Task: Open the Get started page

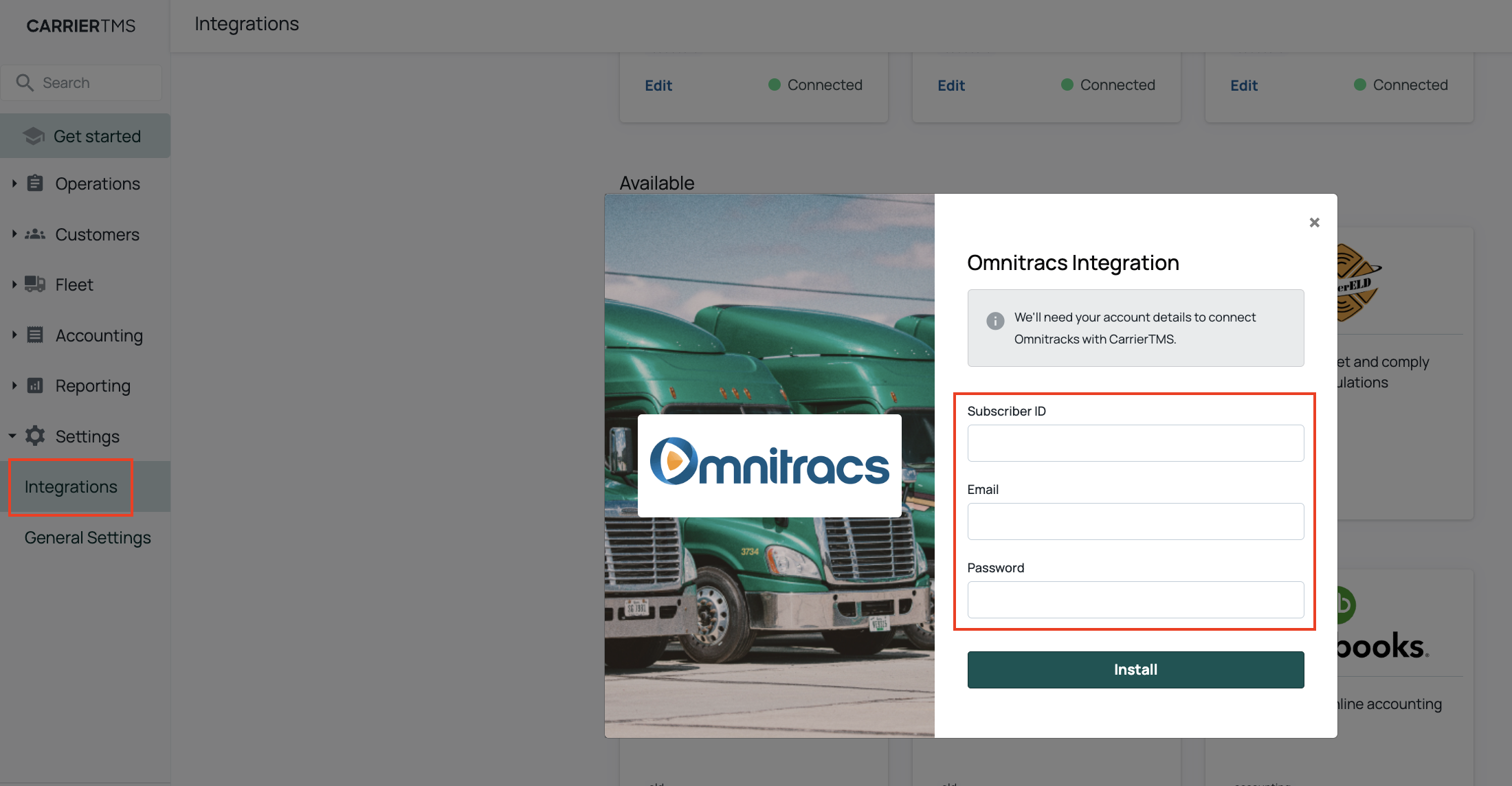Action: [85, 136]
